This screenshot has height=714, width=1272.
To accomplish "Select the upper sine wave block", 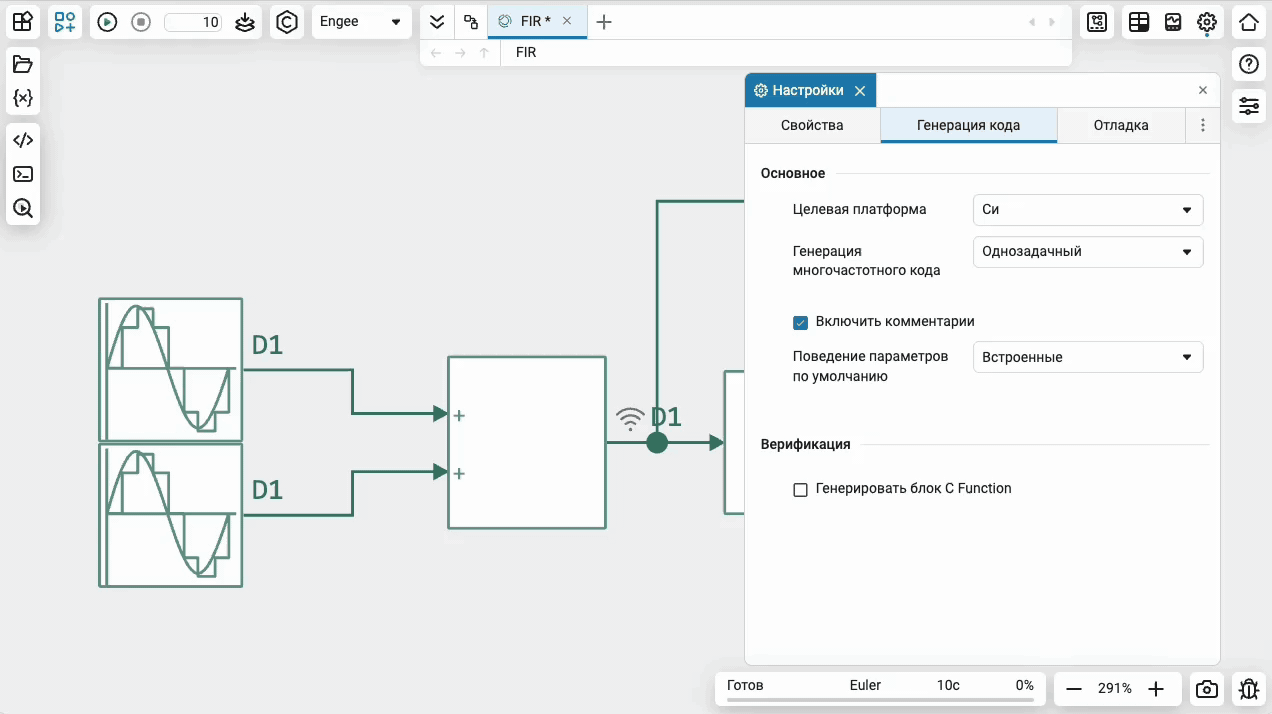I will [171, 369].
